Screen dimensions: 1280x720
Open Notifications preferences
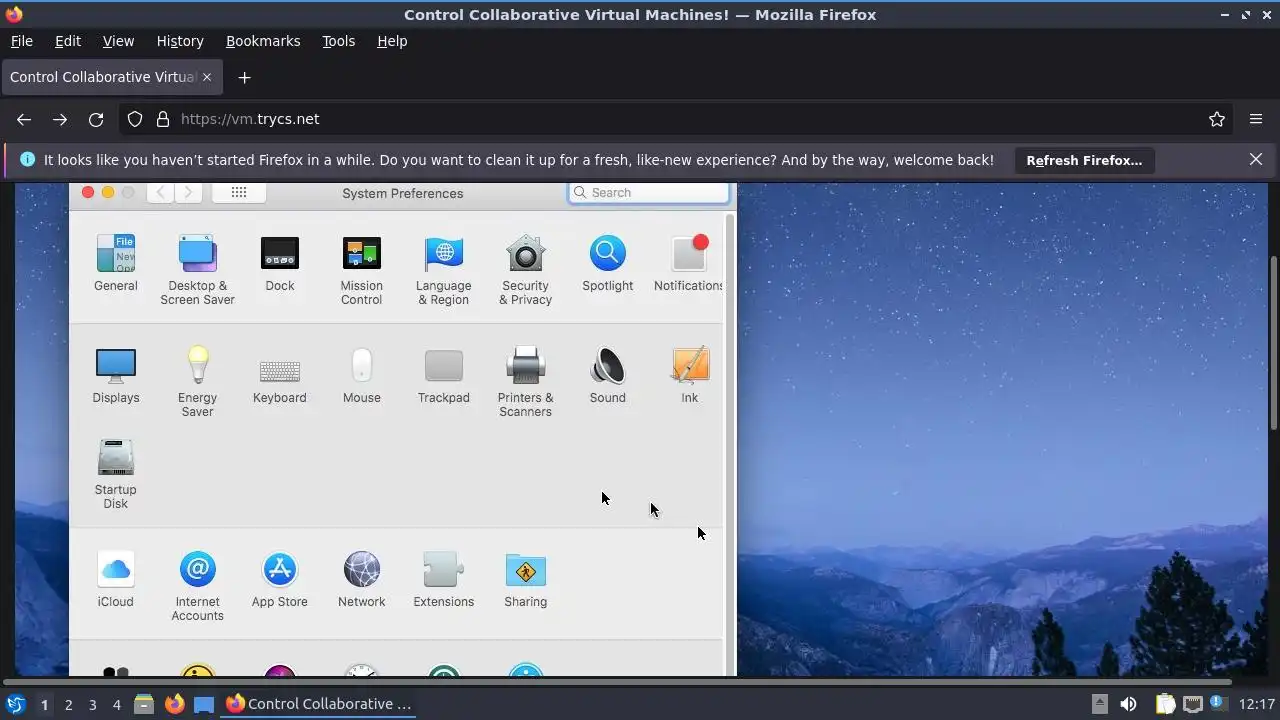point(688,263)
